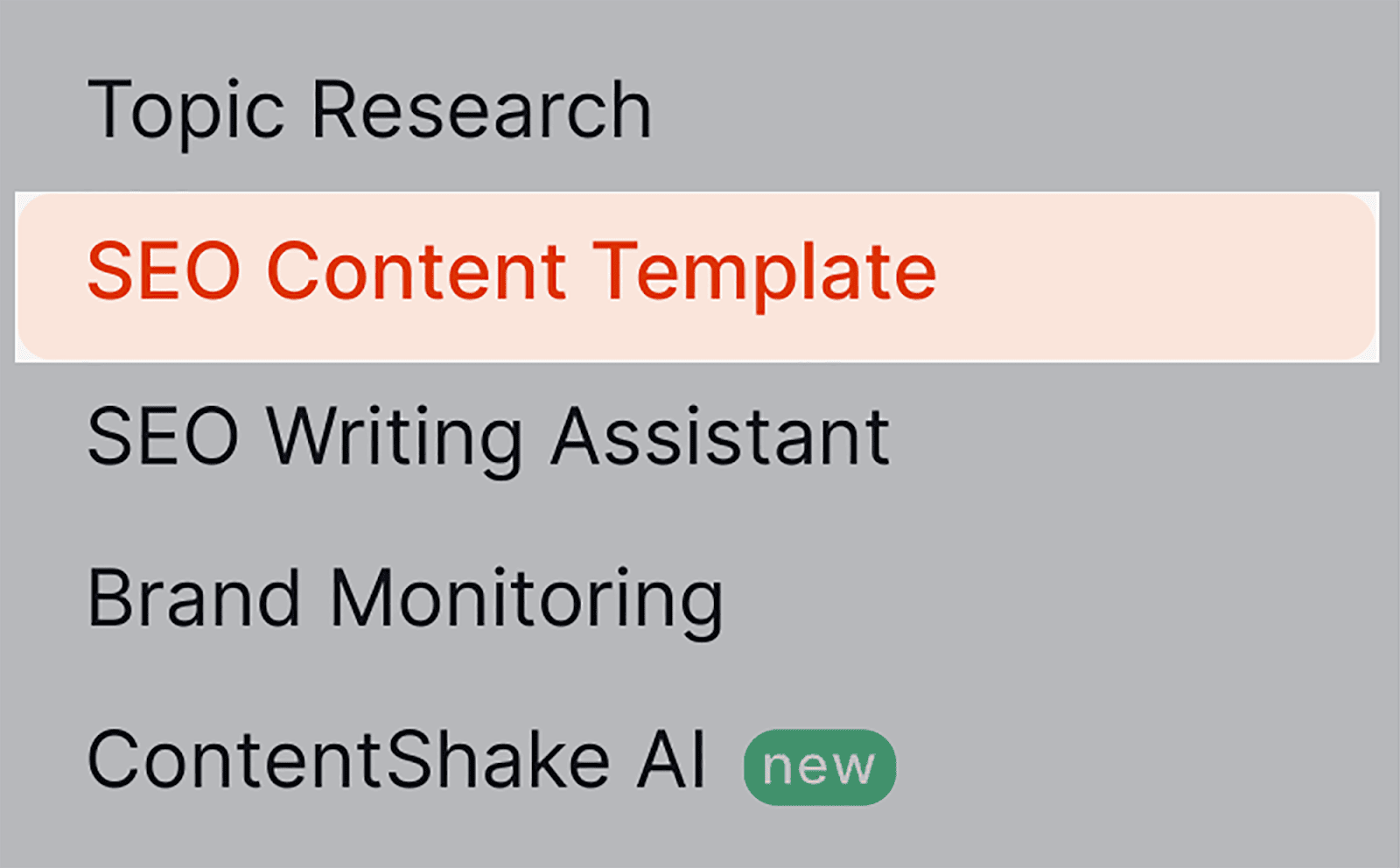
Task: Launch ContentShake AI
Action: [x=395, y=760]
